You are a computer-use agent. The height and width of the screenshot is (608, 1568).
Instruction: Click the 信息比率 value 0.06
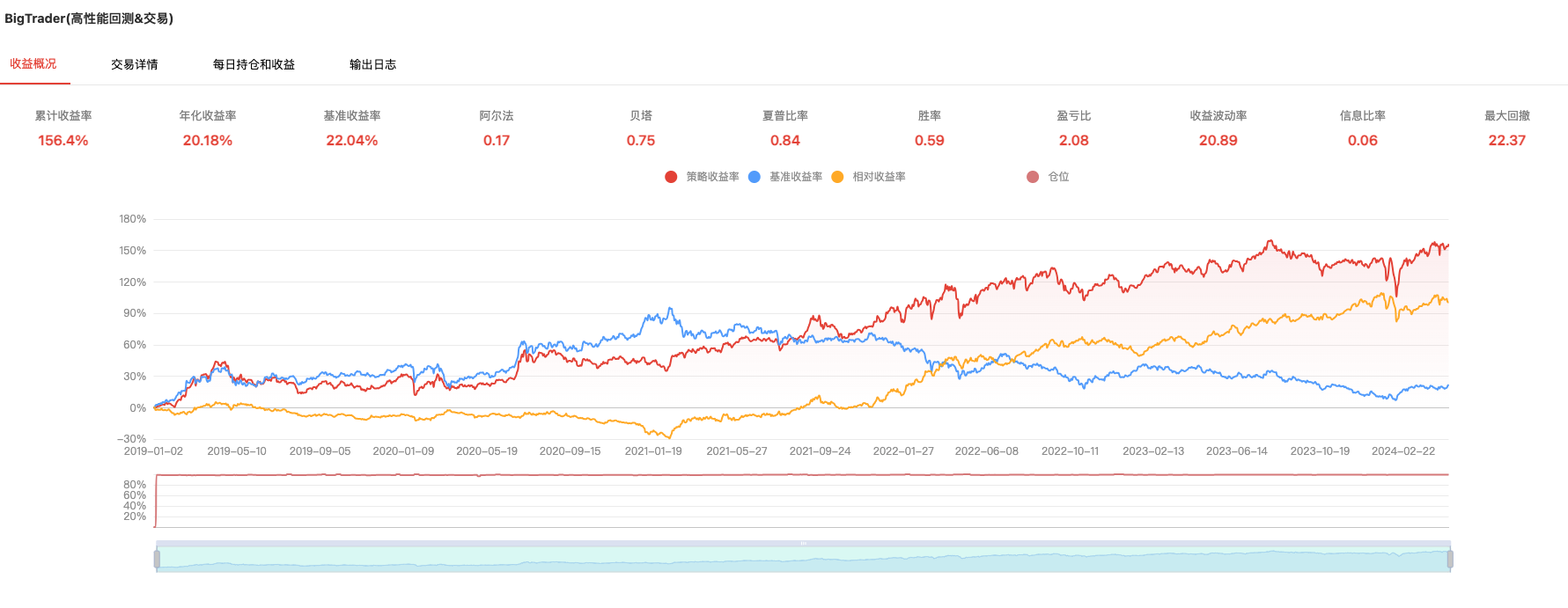[1362, 141]
